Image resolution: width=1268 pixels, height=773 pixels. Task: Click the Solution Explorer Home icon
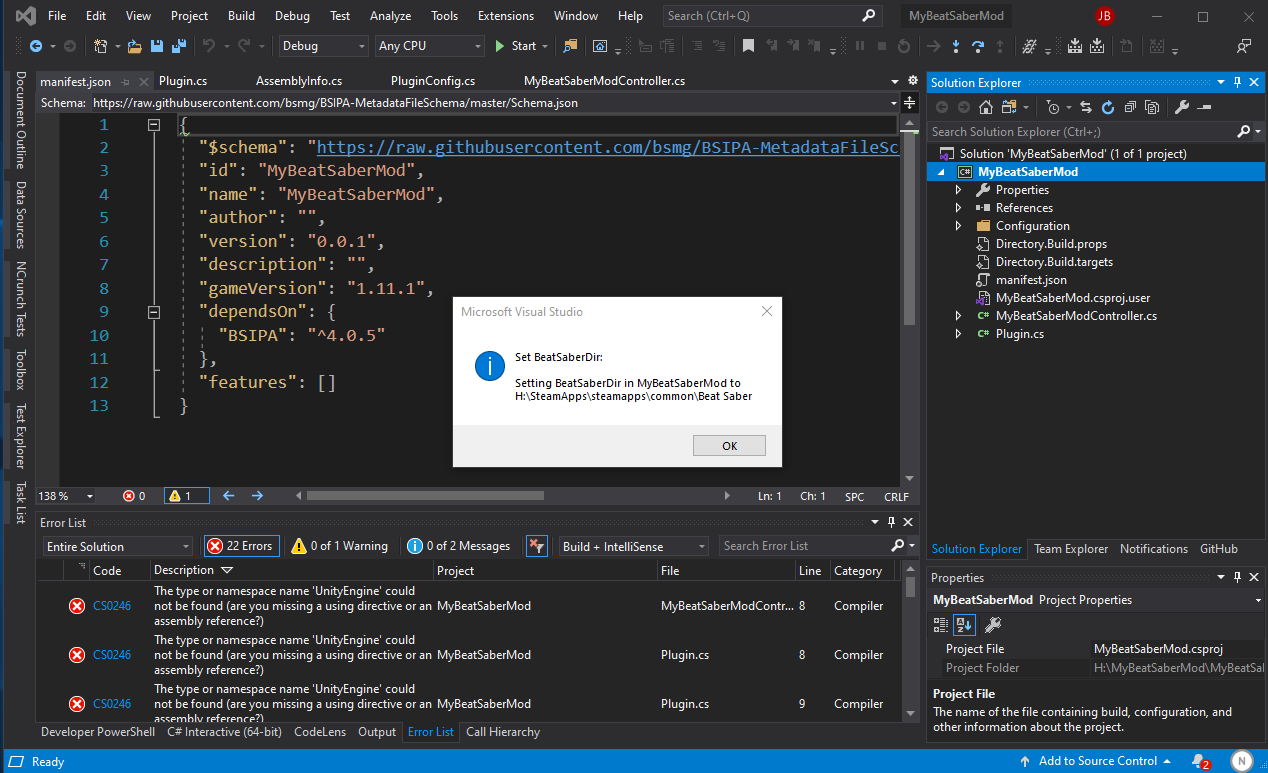click(986, 107)
